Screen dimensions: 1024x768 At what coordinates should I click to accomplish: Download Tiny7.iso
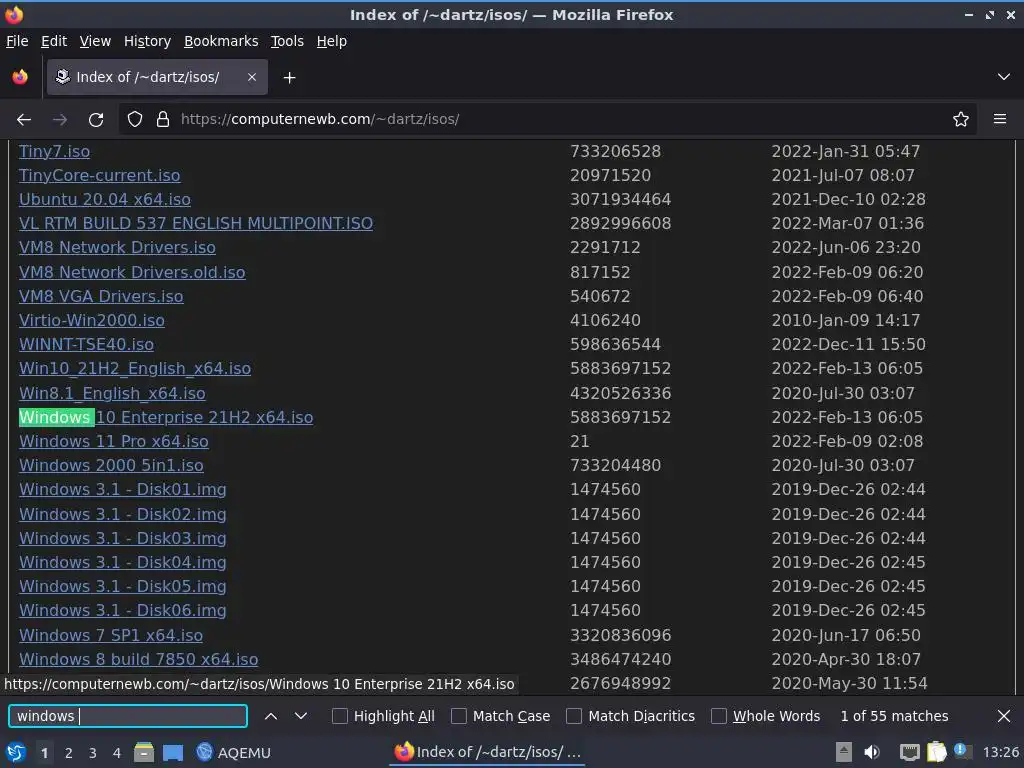(x=54, y=152)
